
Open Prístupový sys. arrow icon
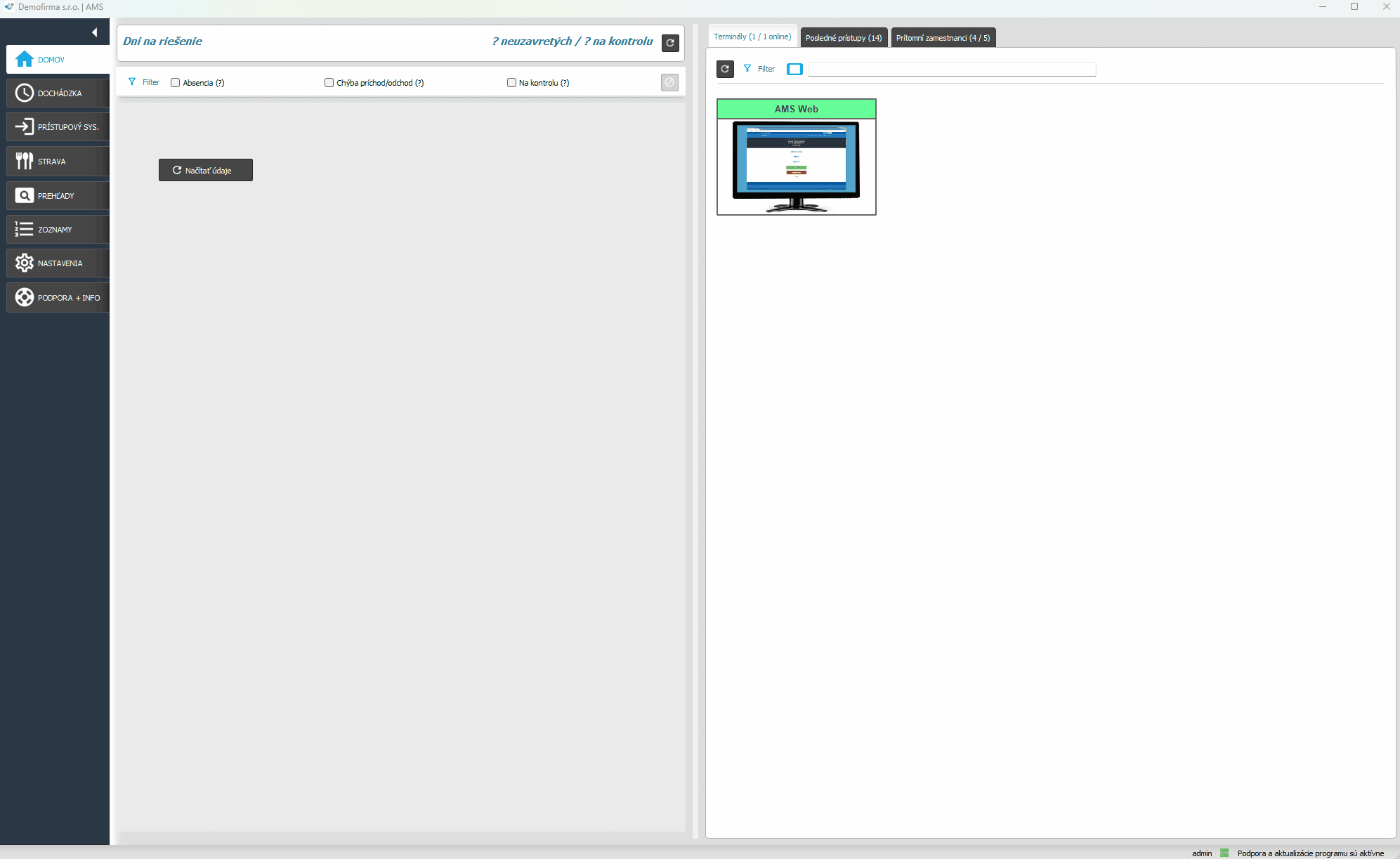point(25,126)
